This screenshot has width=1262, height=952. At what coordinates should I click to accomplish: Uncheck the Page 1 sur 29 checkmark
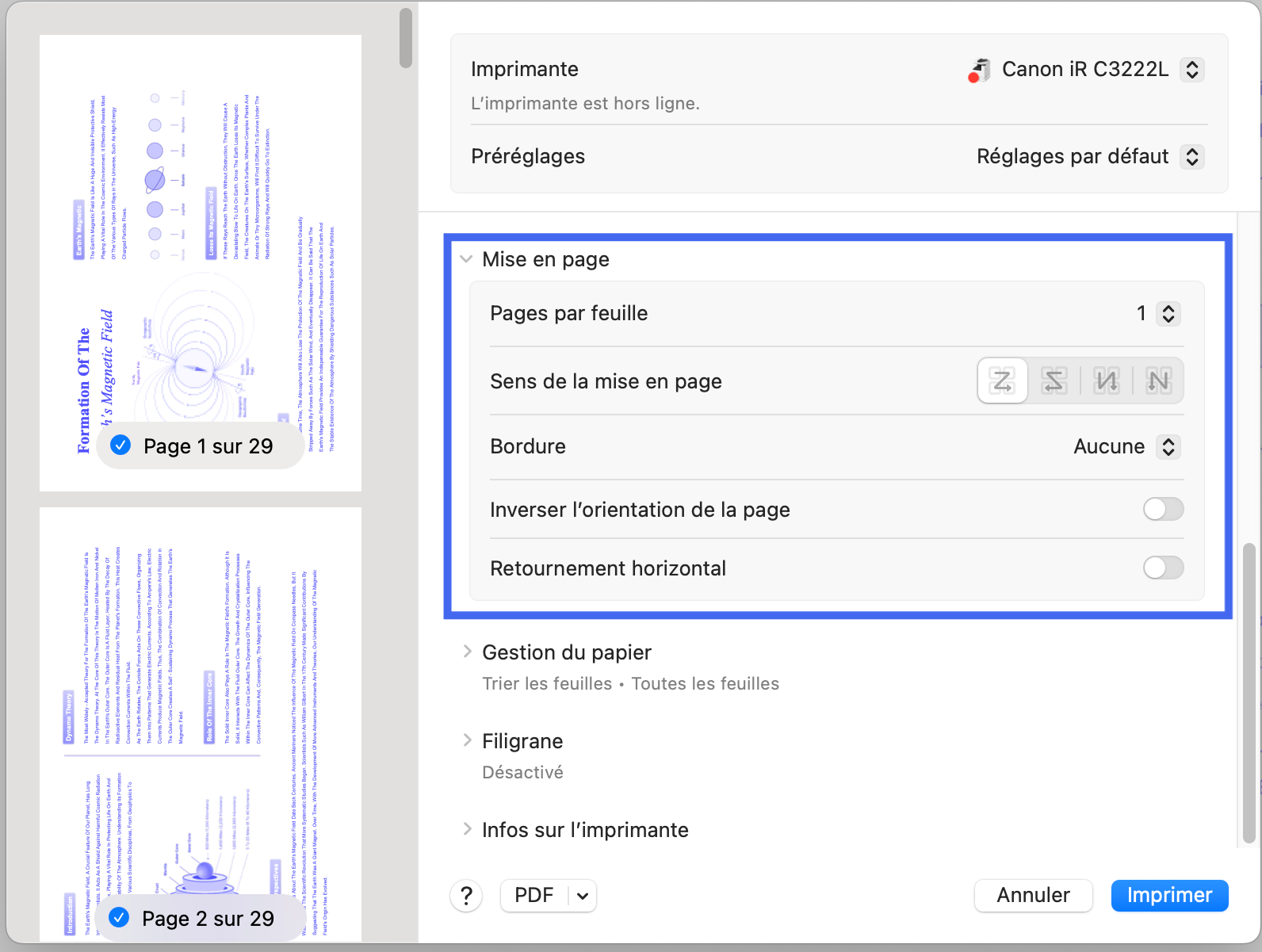click(120, 445)
